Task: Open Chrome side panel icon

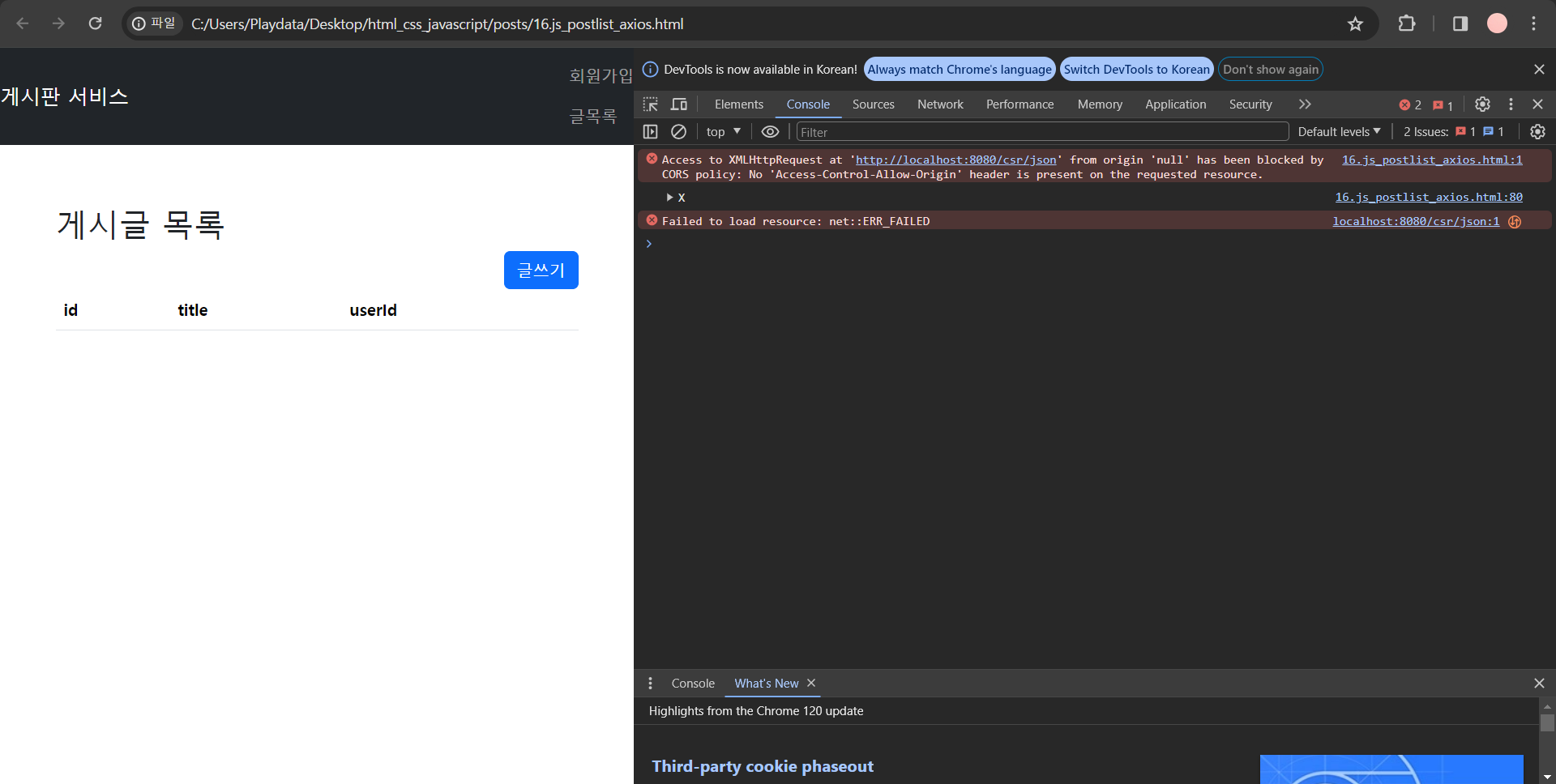Action: tap(1460, 23)
